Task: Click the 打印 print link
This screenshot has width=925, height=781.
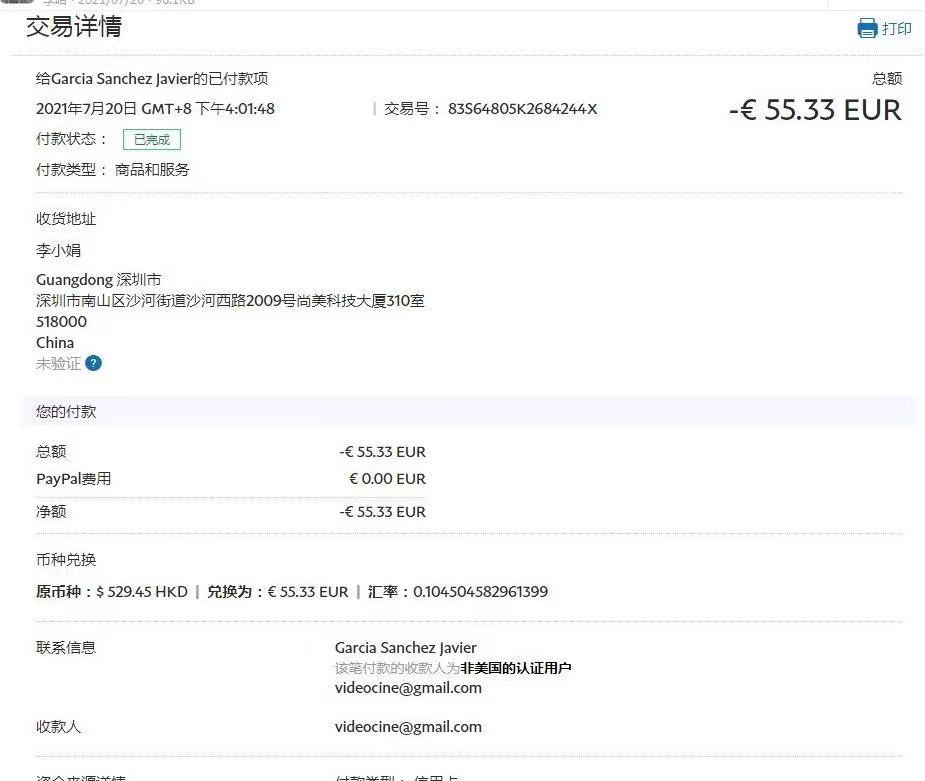Action: pyautogui.click(x=896, y=28)
